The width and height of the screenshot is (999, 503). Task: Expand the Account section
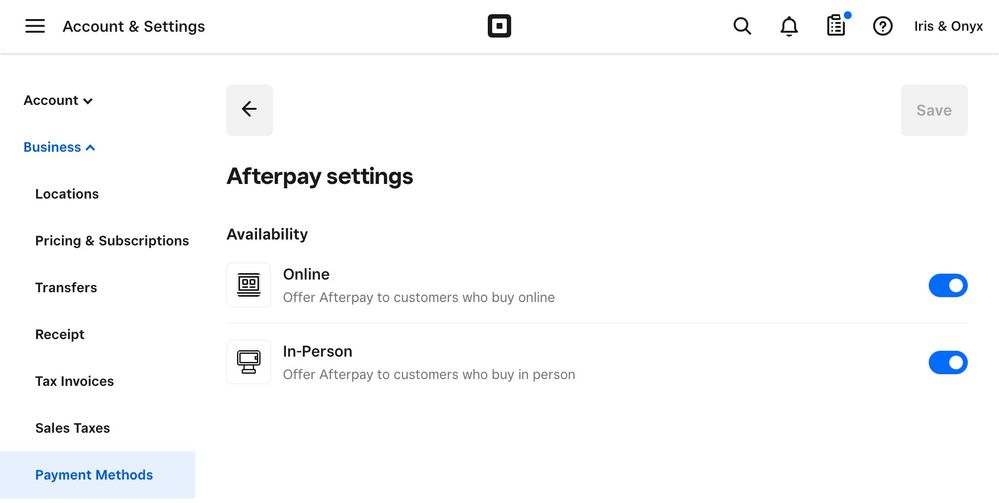[x=58, y=100]
